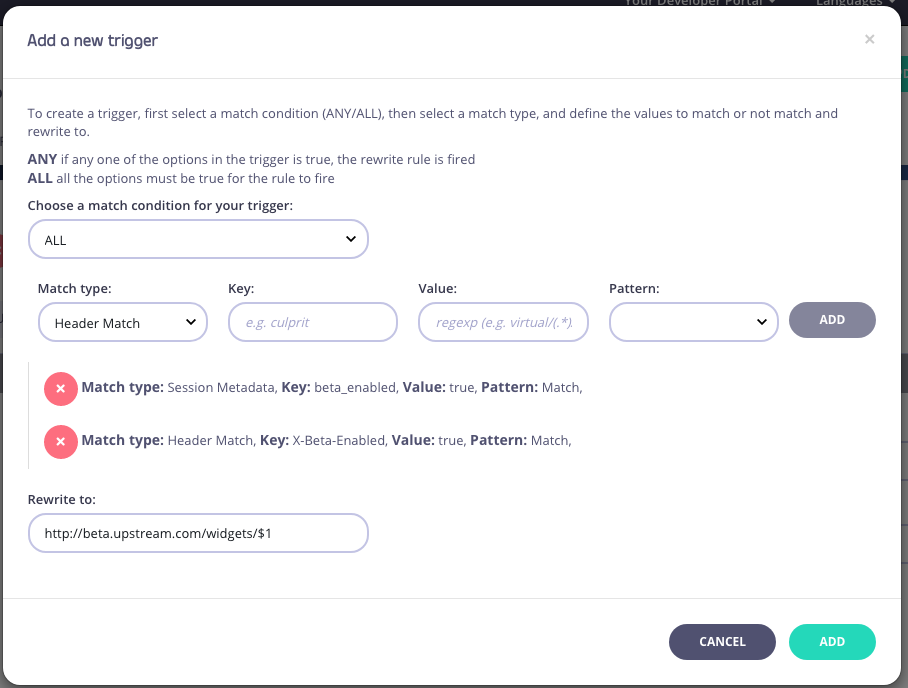Close the Add a new trigger dialog

(869, 39)
